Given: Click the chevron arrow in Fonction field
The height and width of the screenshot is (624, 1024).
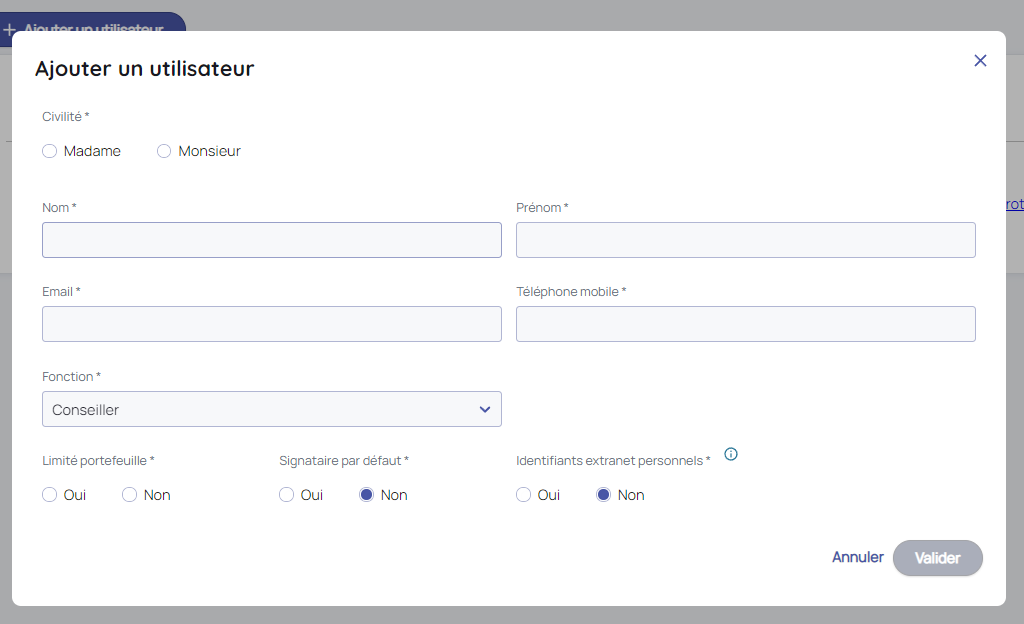Looking at the screenshot, I should [485, 409].
